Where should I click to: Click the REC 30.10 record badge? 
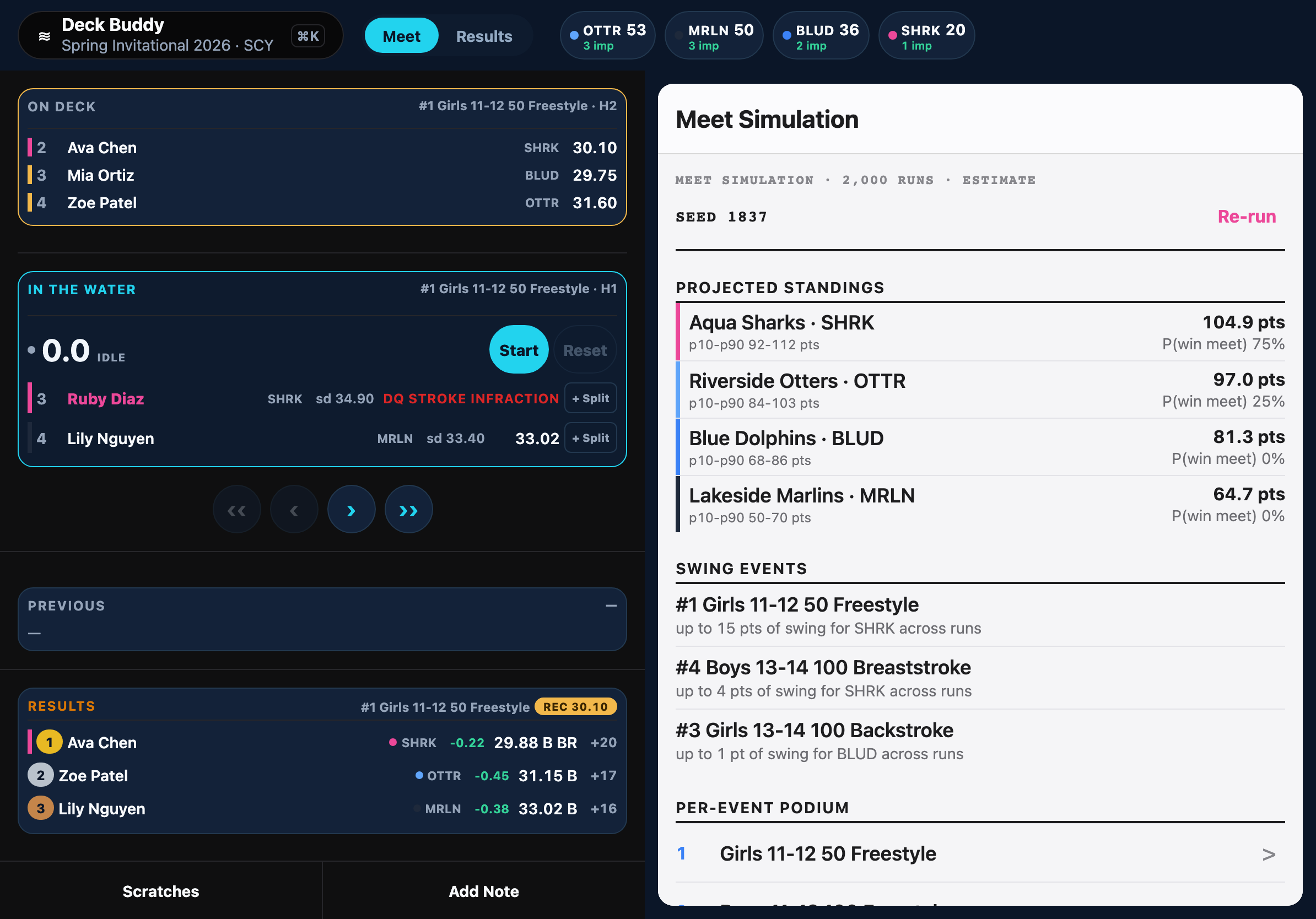pos(575,706)
